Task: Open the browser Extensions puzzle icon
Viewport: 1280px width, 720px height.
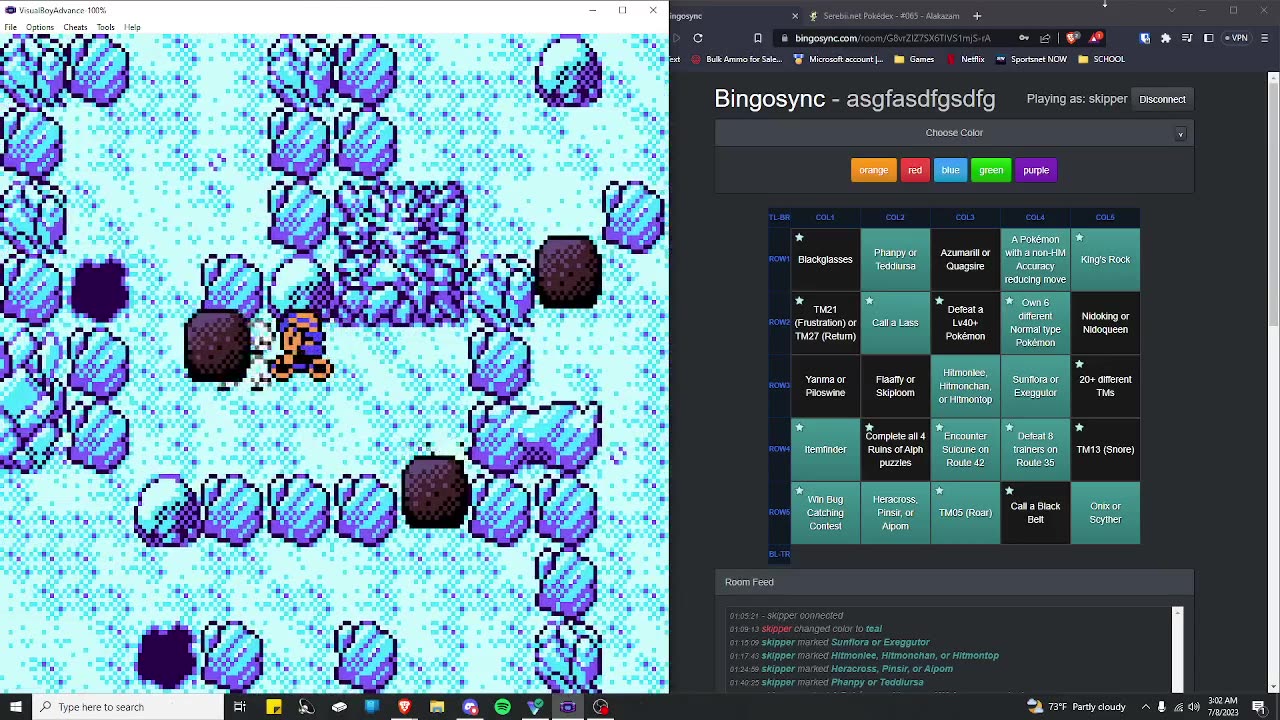Action: point(1166,38)
